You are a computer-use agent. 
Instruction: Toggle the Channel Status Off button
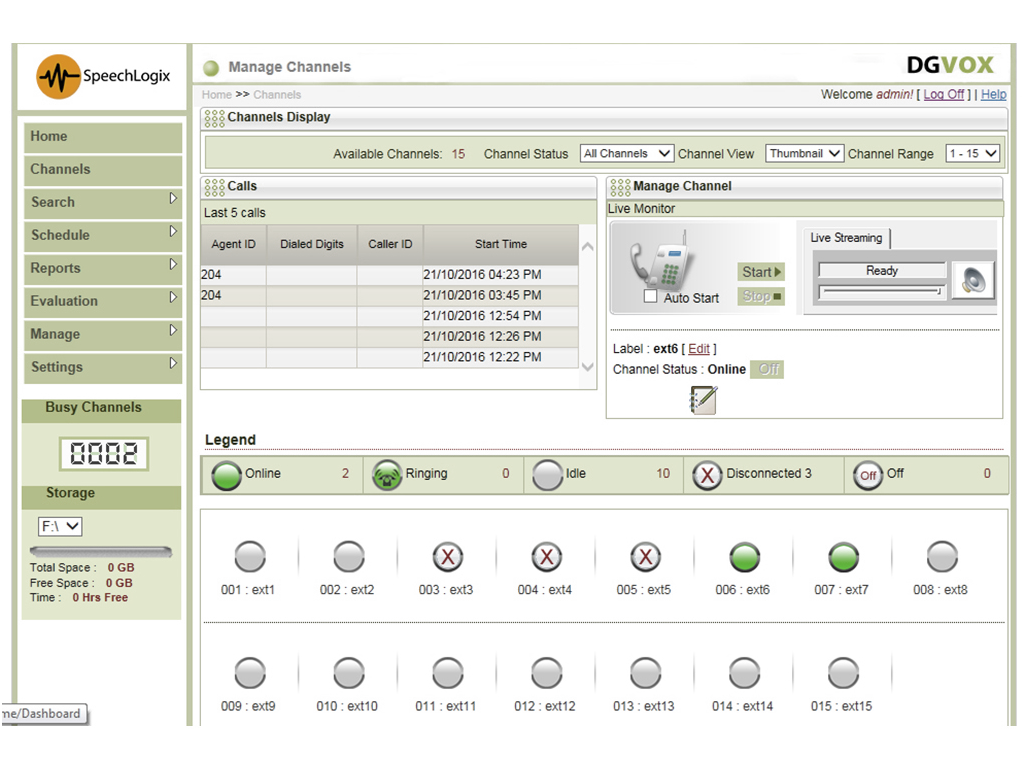click(767, 369)
